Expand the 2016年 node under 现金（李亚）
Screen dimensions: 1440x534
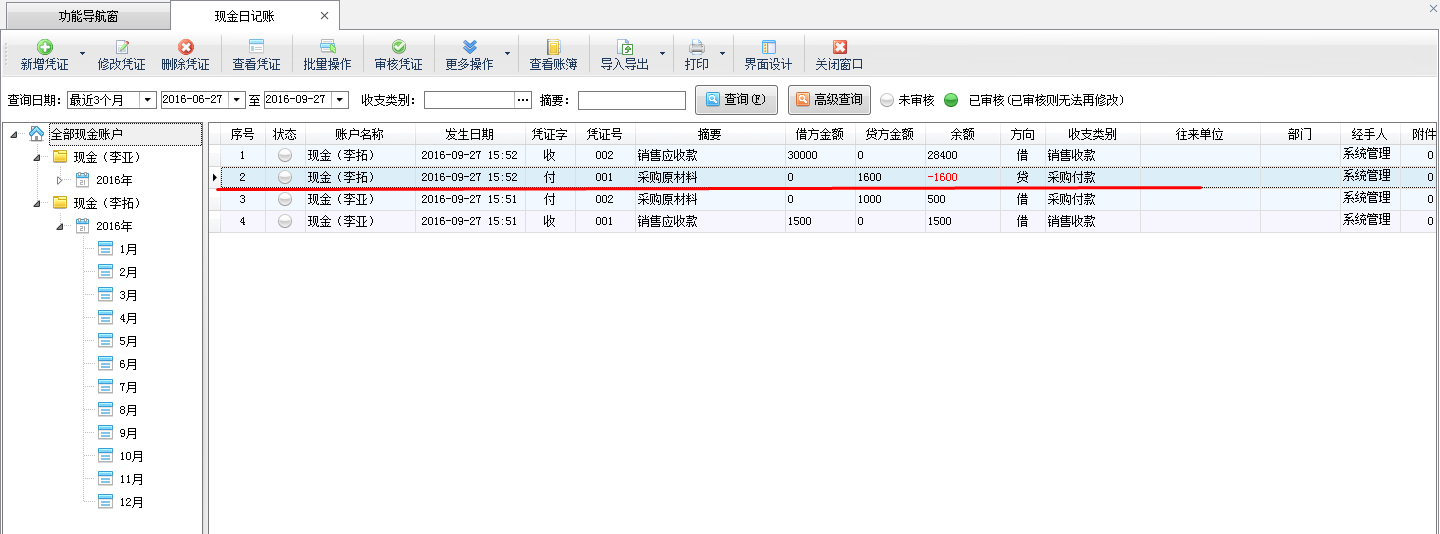[x=60, y=180]
